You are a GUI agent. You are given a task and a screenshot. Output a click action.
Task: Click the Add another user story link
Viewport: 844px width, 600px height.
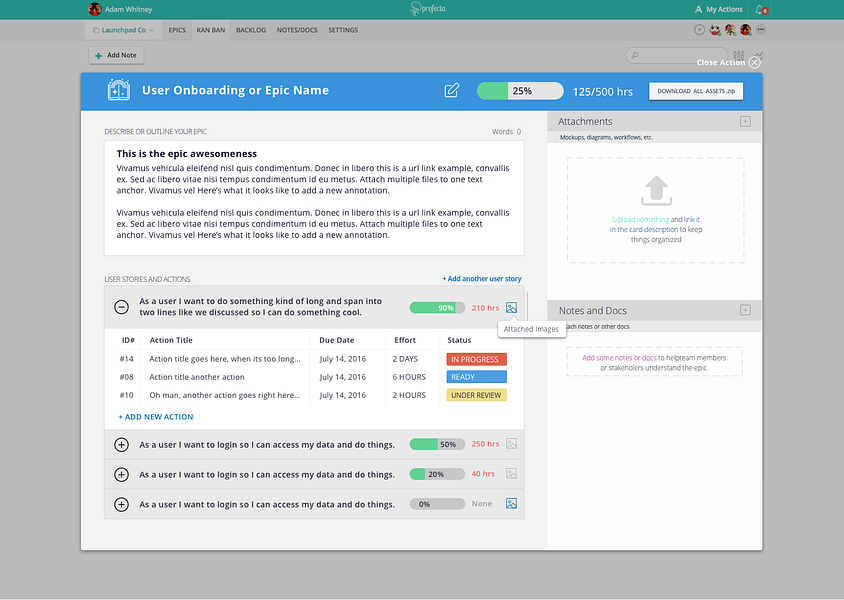(x=482, y=279)
